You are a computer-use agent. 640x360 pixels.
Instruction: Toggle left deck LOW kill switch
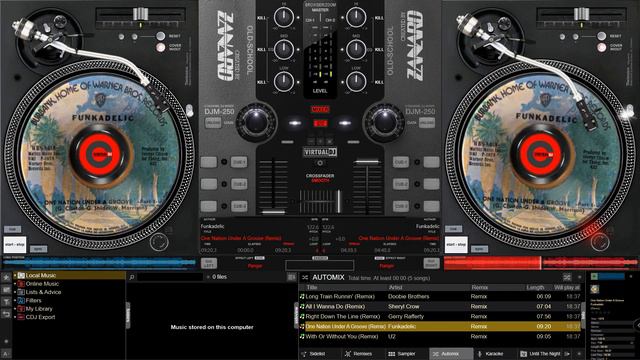(x=262, y=82)
